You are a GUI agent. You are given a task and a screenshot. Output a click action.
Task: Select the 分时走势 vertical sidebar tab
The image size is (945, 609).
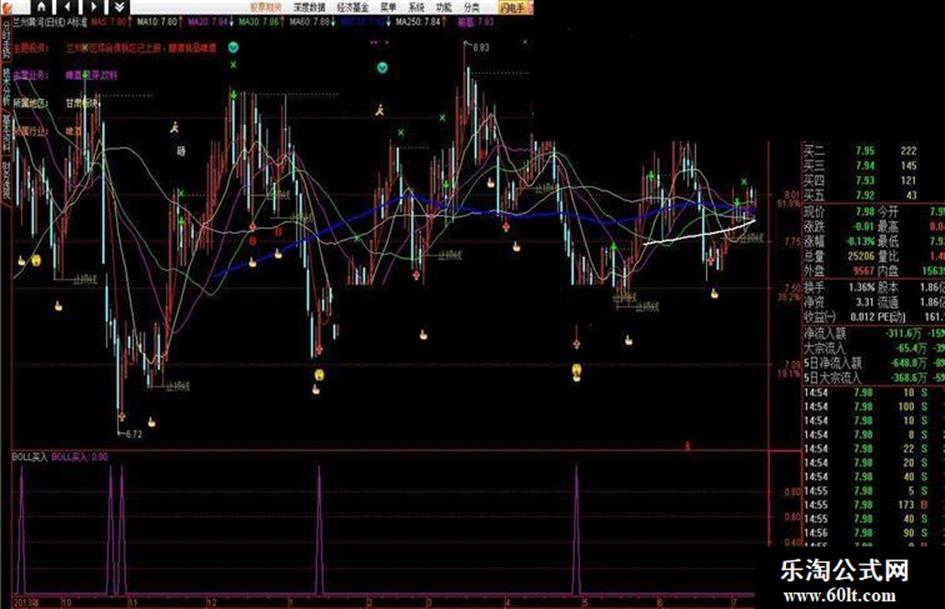click(x=6, y=40)
